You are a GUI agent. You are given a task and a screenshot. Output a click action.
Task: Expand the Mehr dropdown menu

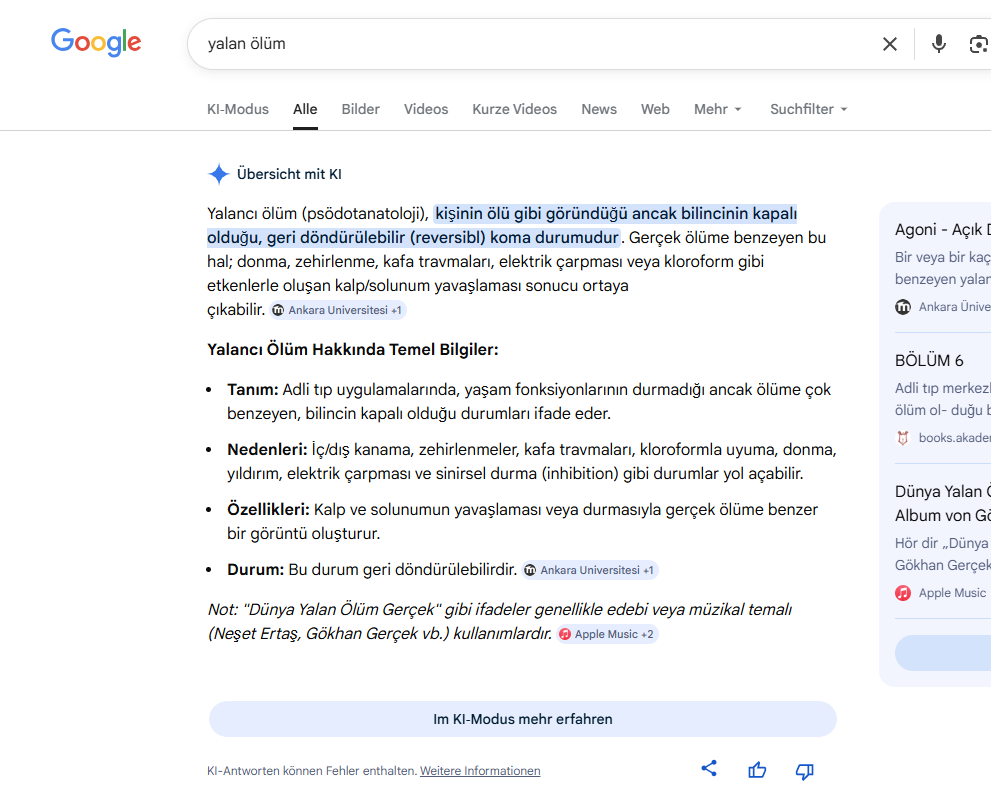tap(718, 109)
